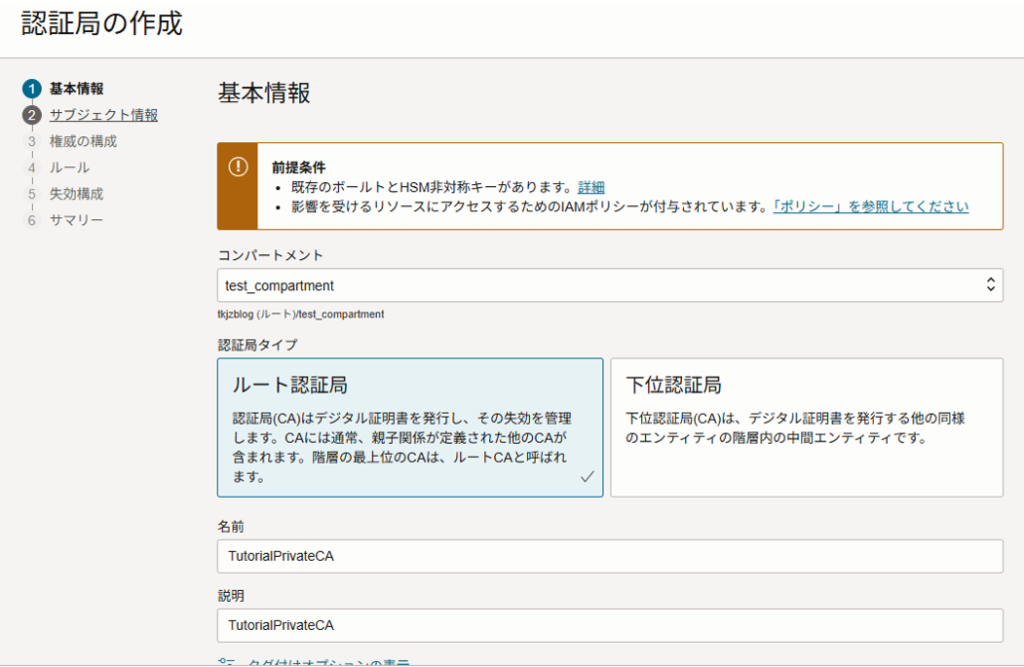Select ルート認証局 as the CA type
This screenshot has height=667, width=1024.
coord(409,427)
